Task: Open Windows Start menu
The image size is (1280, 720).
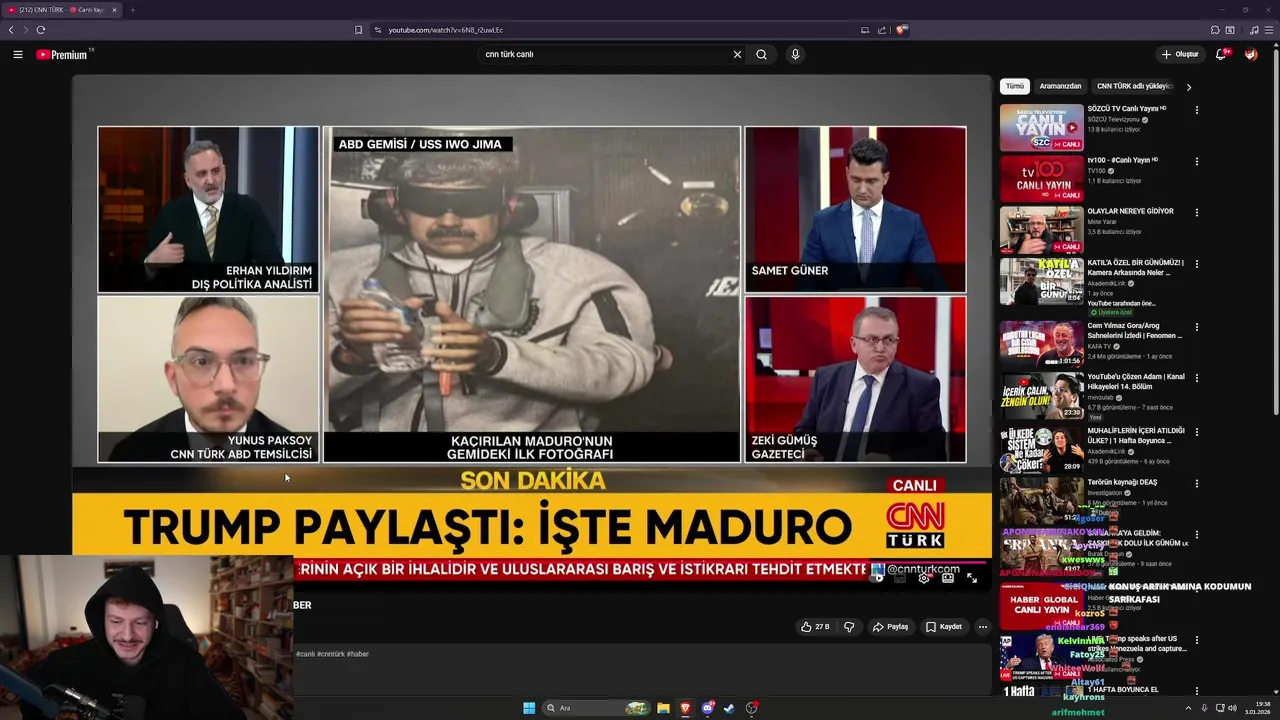Action: [529, 708]
